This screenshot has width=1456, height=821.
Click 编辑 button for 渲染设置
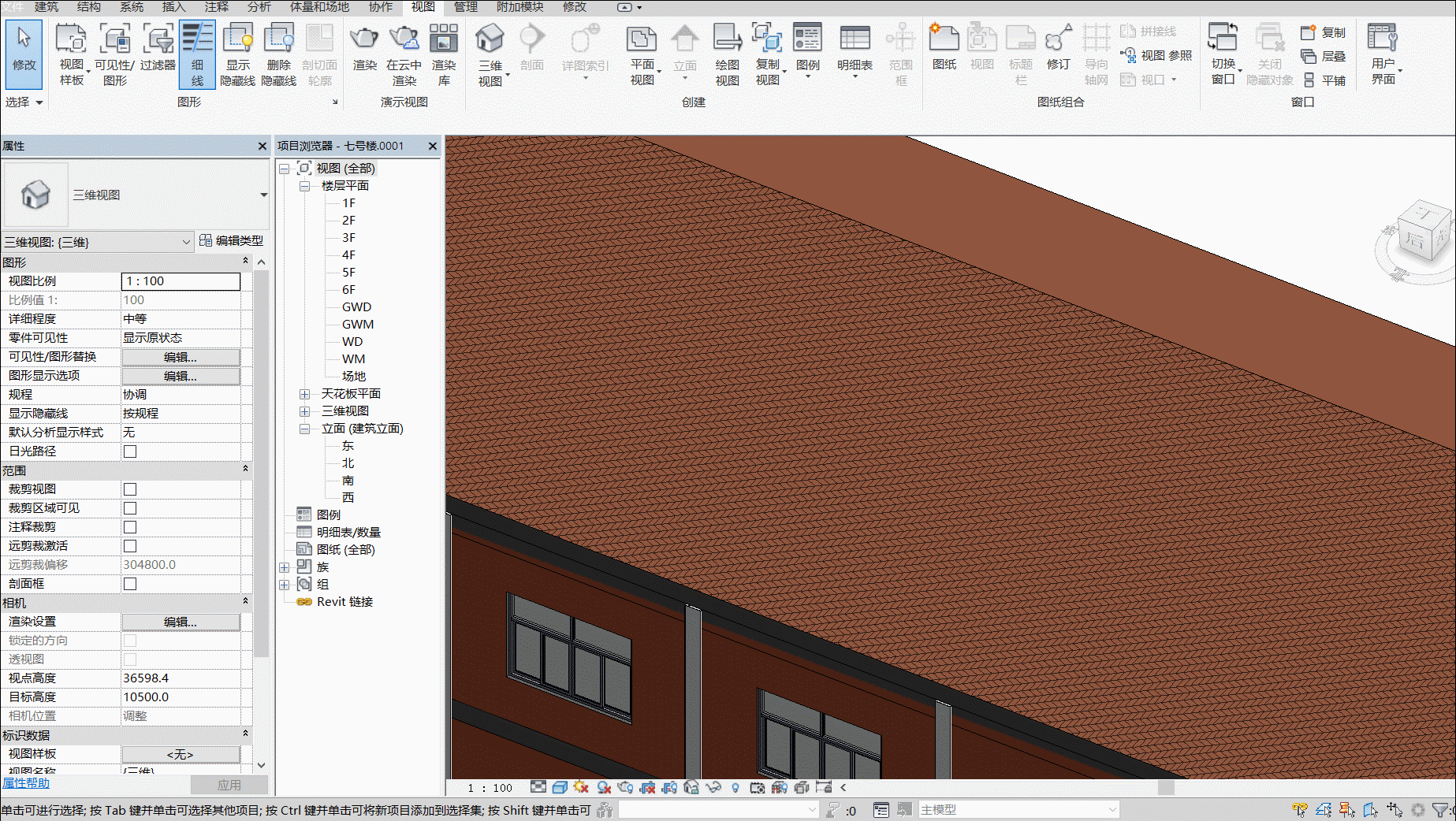pos(181,622)
